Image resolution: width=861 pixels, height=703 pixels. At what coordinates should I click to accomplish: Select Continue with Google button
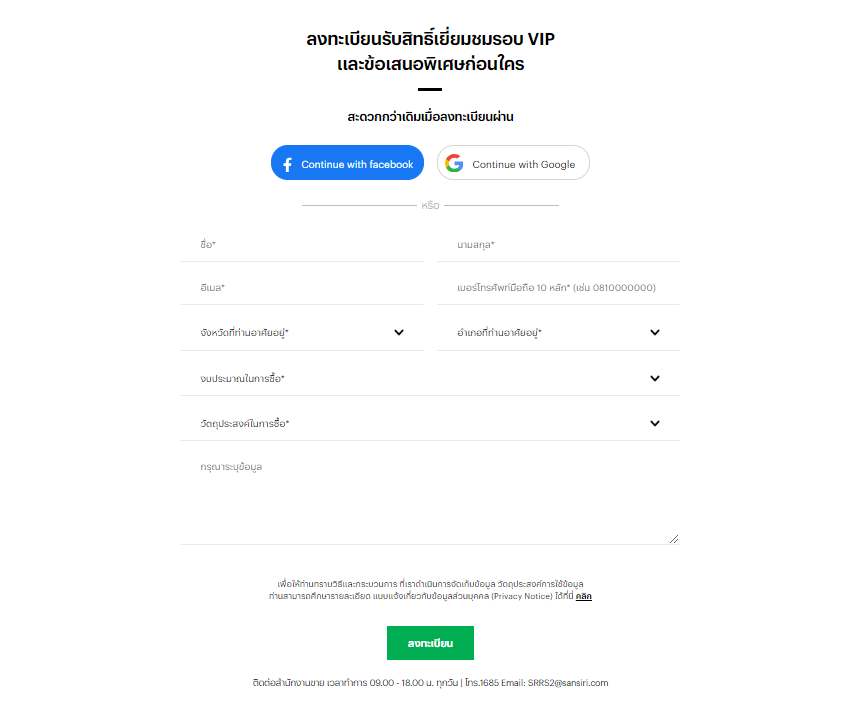pyautogui.click(x=513, y=163)
